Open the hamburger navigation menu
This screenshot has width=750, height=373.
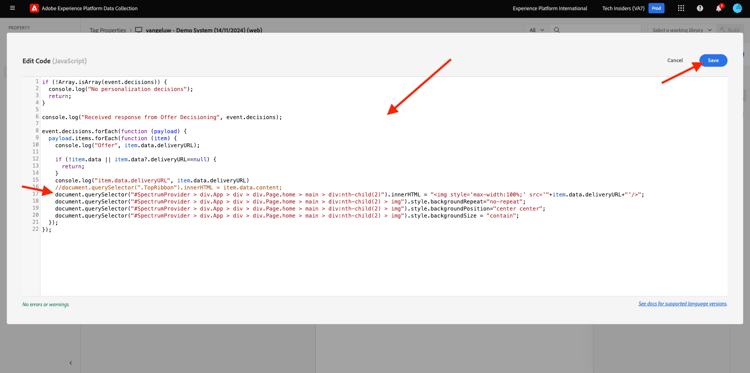(x=12, y=8)
